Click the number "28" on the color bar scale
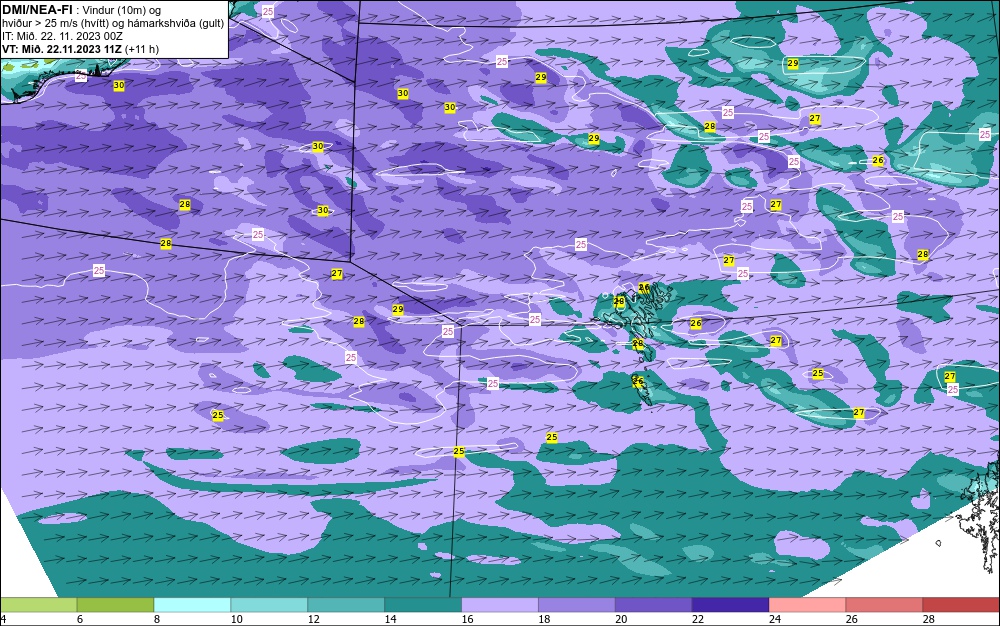This screenshot has width=1000, height=626. coord(929,619)
